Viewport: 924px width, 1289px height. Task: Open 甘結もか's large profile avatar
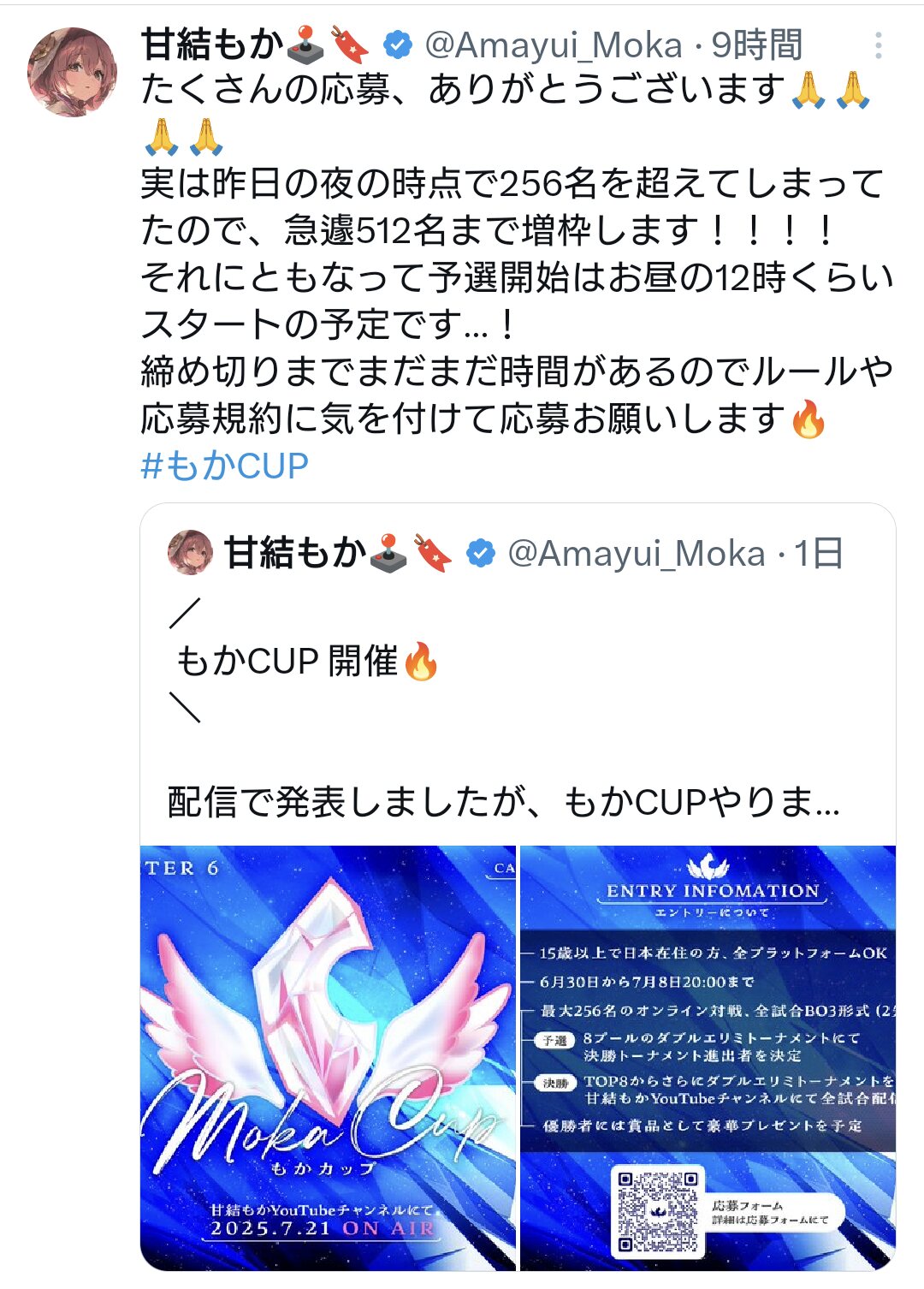(72, 72)
